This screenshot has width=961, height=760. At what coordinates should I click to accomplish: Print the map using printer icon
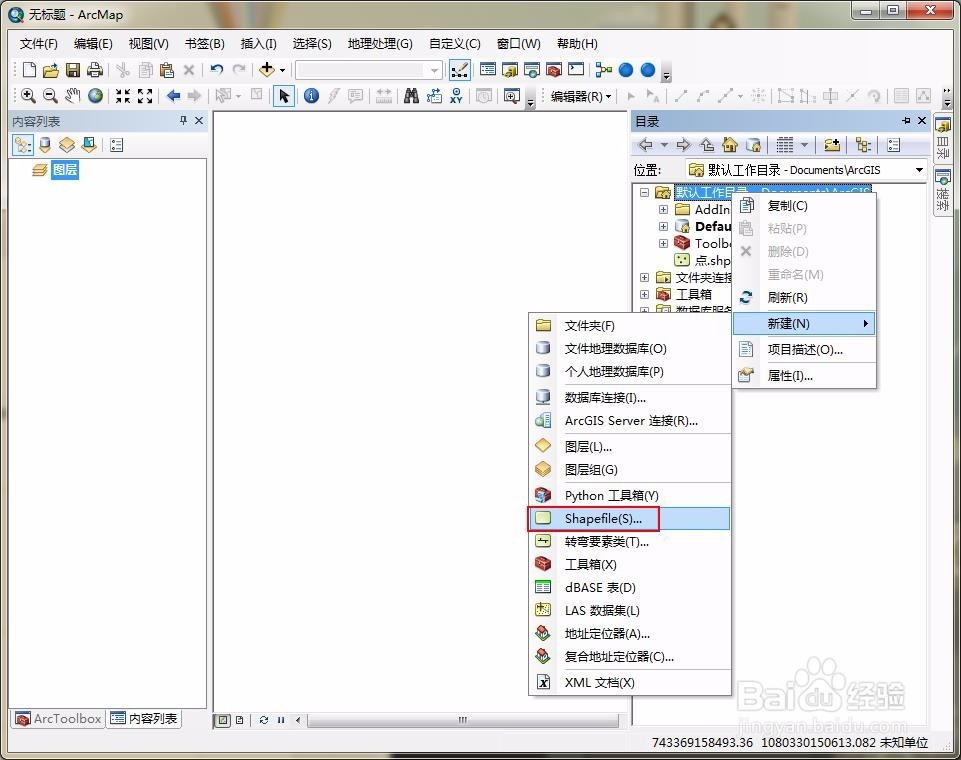(94, 70)
